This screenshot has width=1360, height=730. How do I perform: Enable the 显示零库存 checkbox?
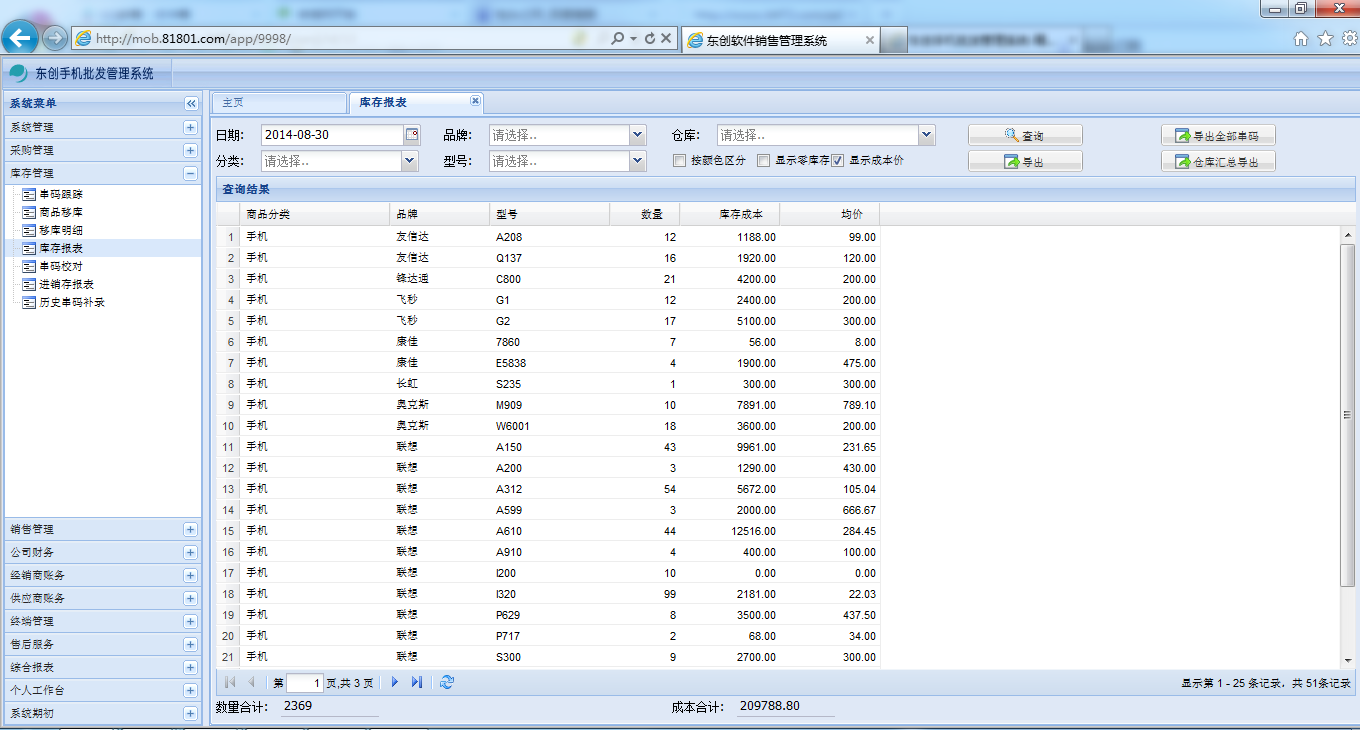(x=763, y=160)
